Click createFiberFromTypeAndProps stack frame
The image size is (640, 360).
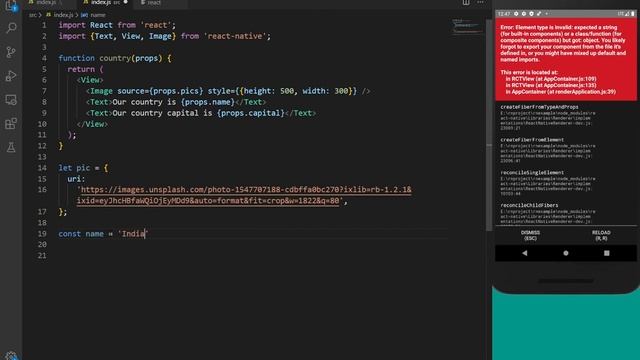click(x=548, y=118)
